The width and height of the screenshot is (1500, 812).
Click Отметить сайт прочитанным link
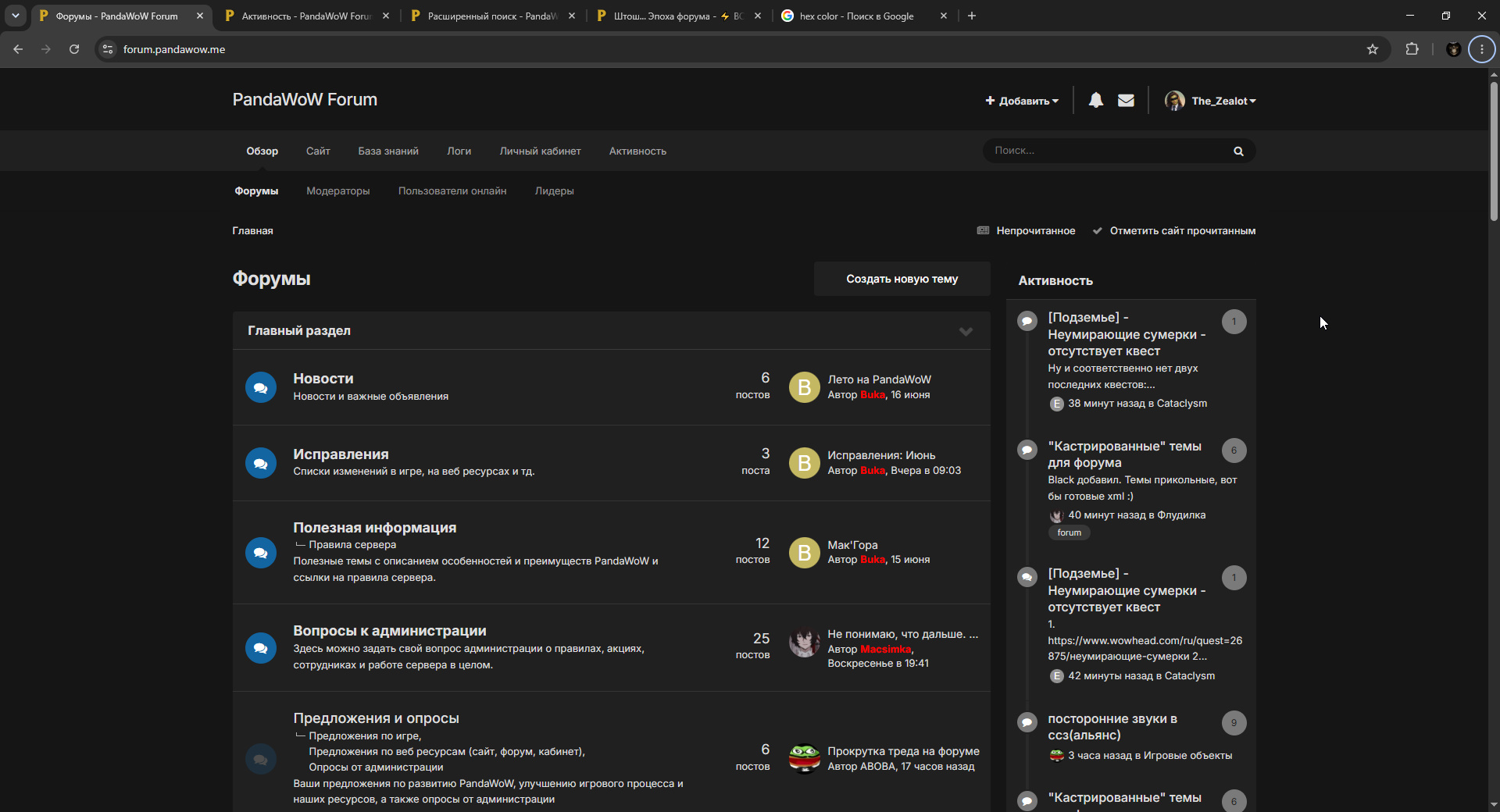coord(1173,230)
